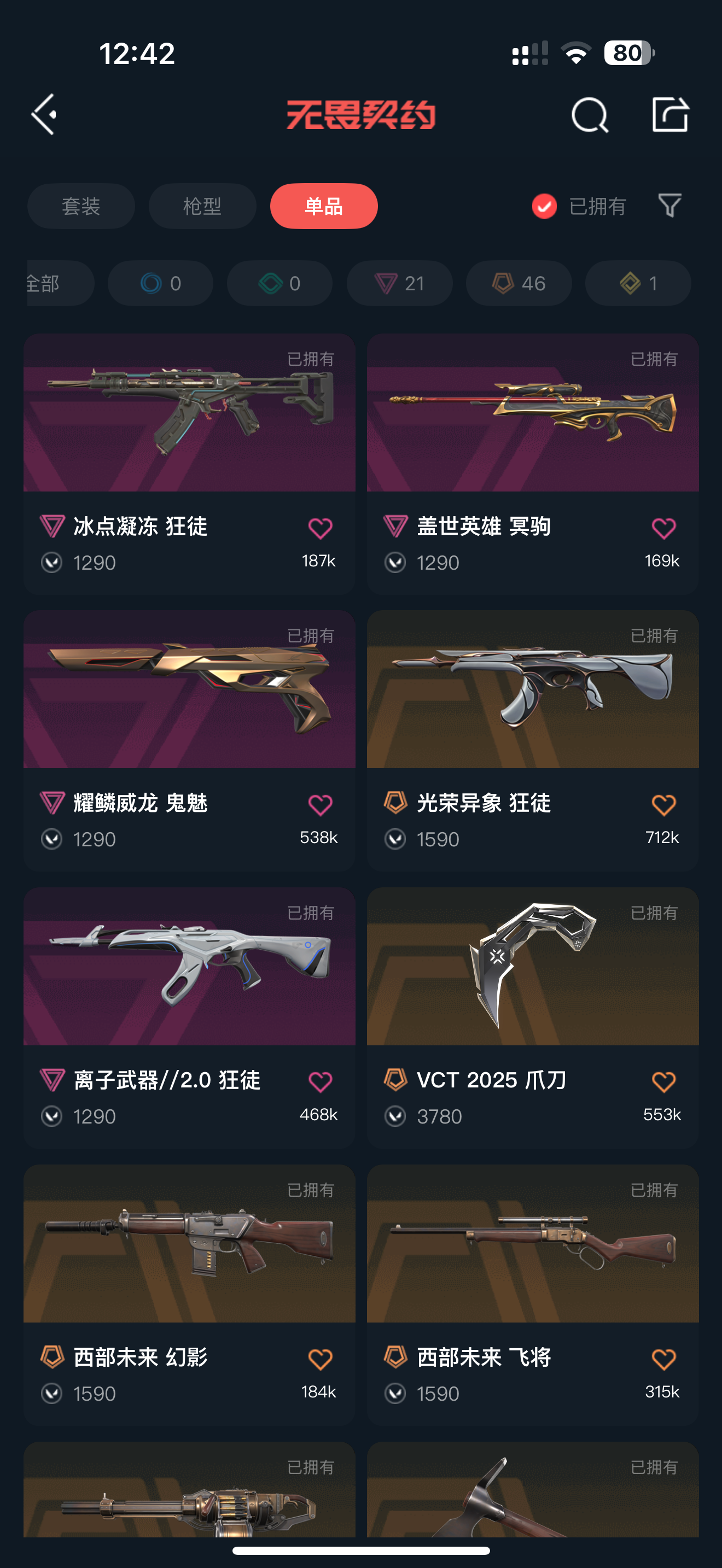The height and width of the screenshot is (1568, 722).
Task: Filter by orange tier showing 46
Action: pos(519,283)
